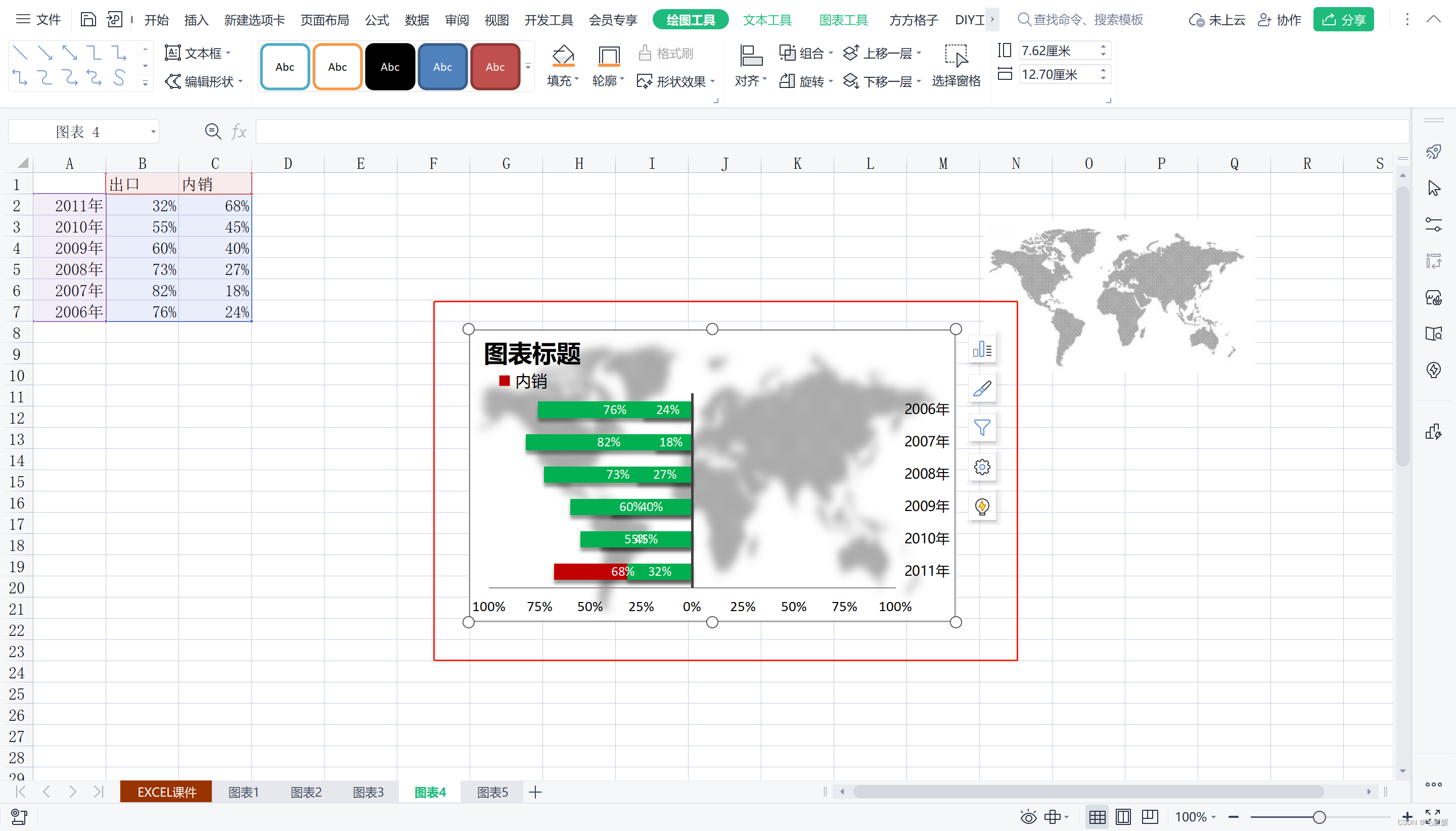
Task: Click the zoom level 100% dropdown
Action: coord(1195,817)
